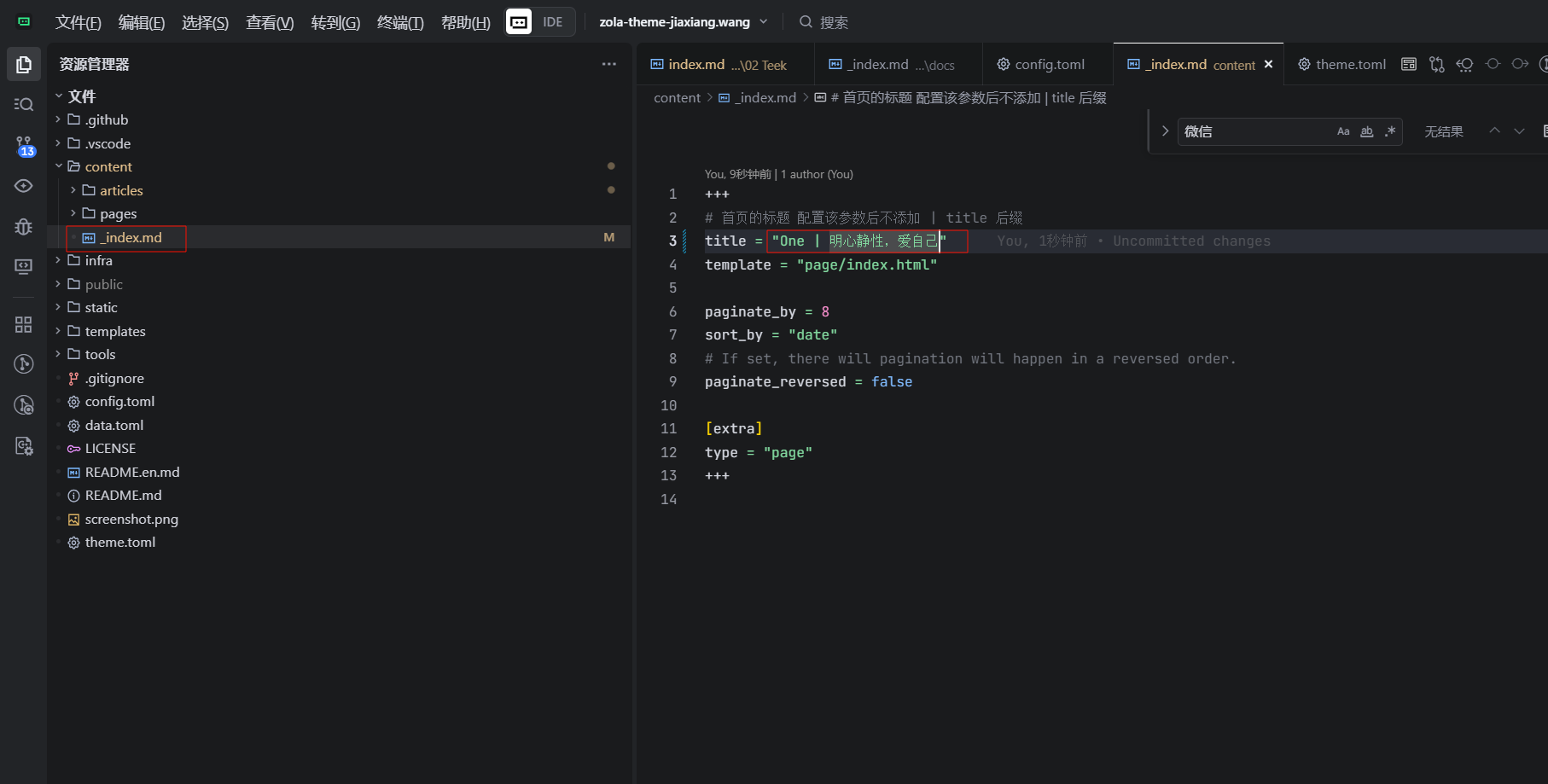Open project dropdown zola-theme-jiaxiang.wang

coord(684,21)
